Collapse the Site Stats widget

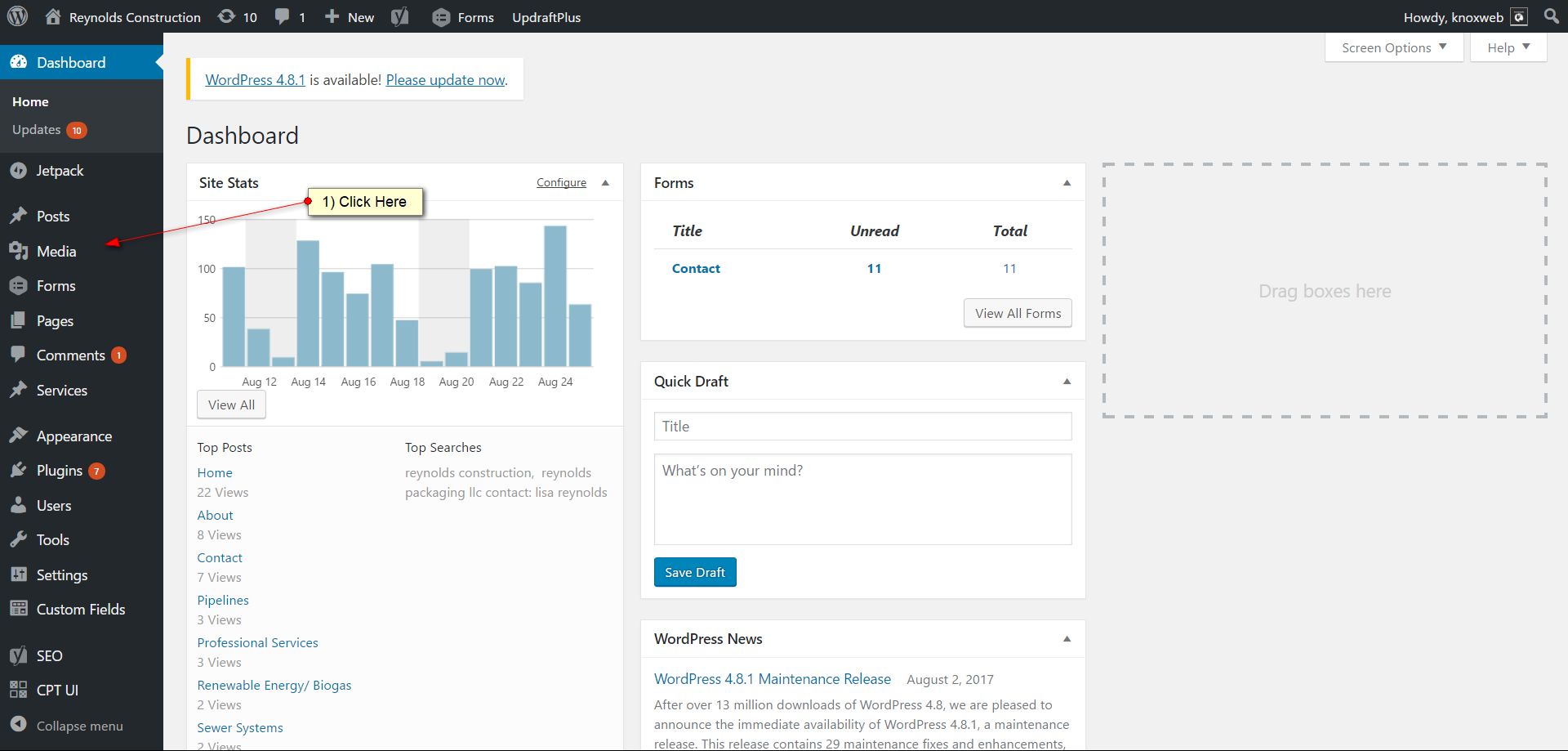pos(605,183)
